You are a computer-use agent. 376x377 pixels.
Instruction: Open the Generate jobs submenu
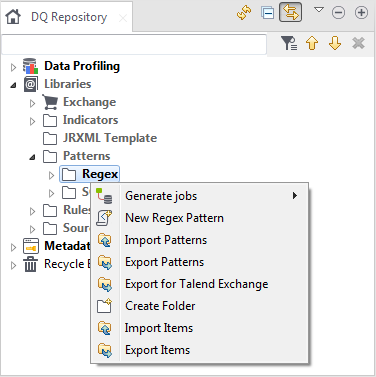click(199, 196)
